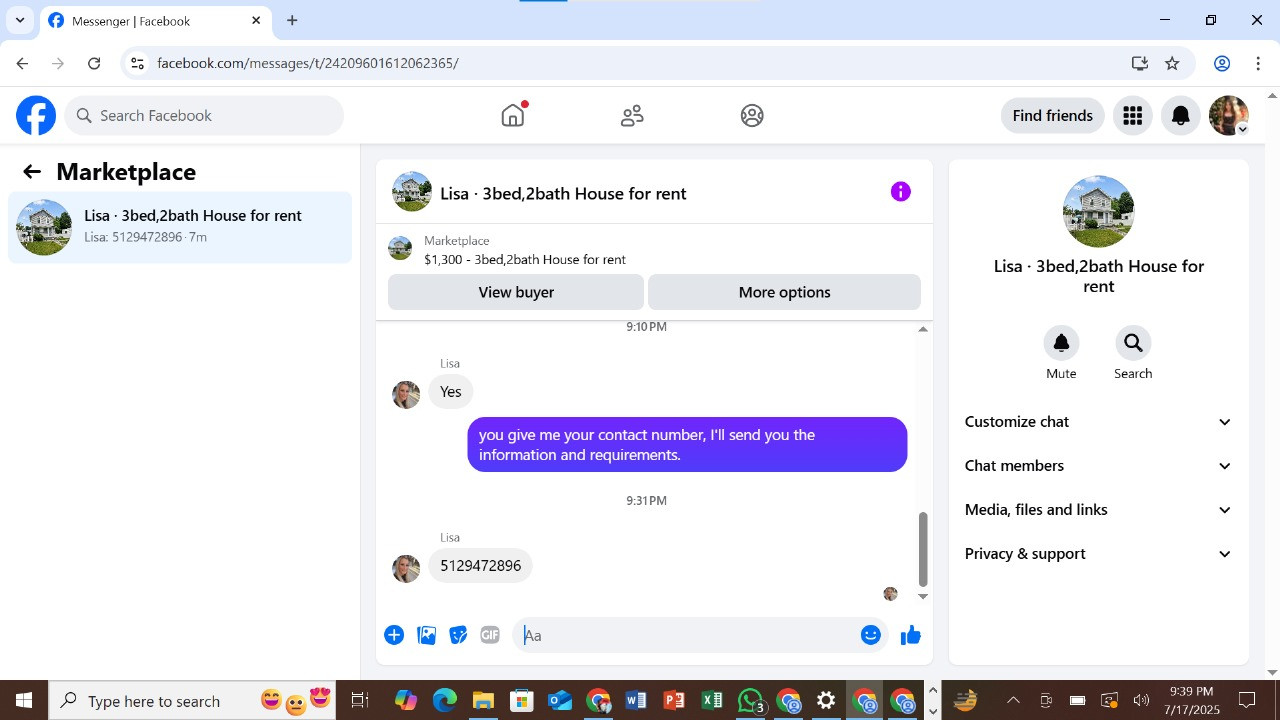Focus the Search Facebook field
Image resolution: width=1280 pixels, height=720 pixels.
pyautogui.click(x=205, y=116)
